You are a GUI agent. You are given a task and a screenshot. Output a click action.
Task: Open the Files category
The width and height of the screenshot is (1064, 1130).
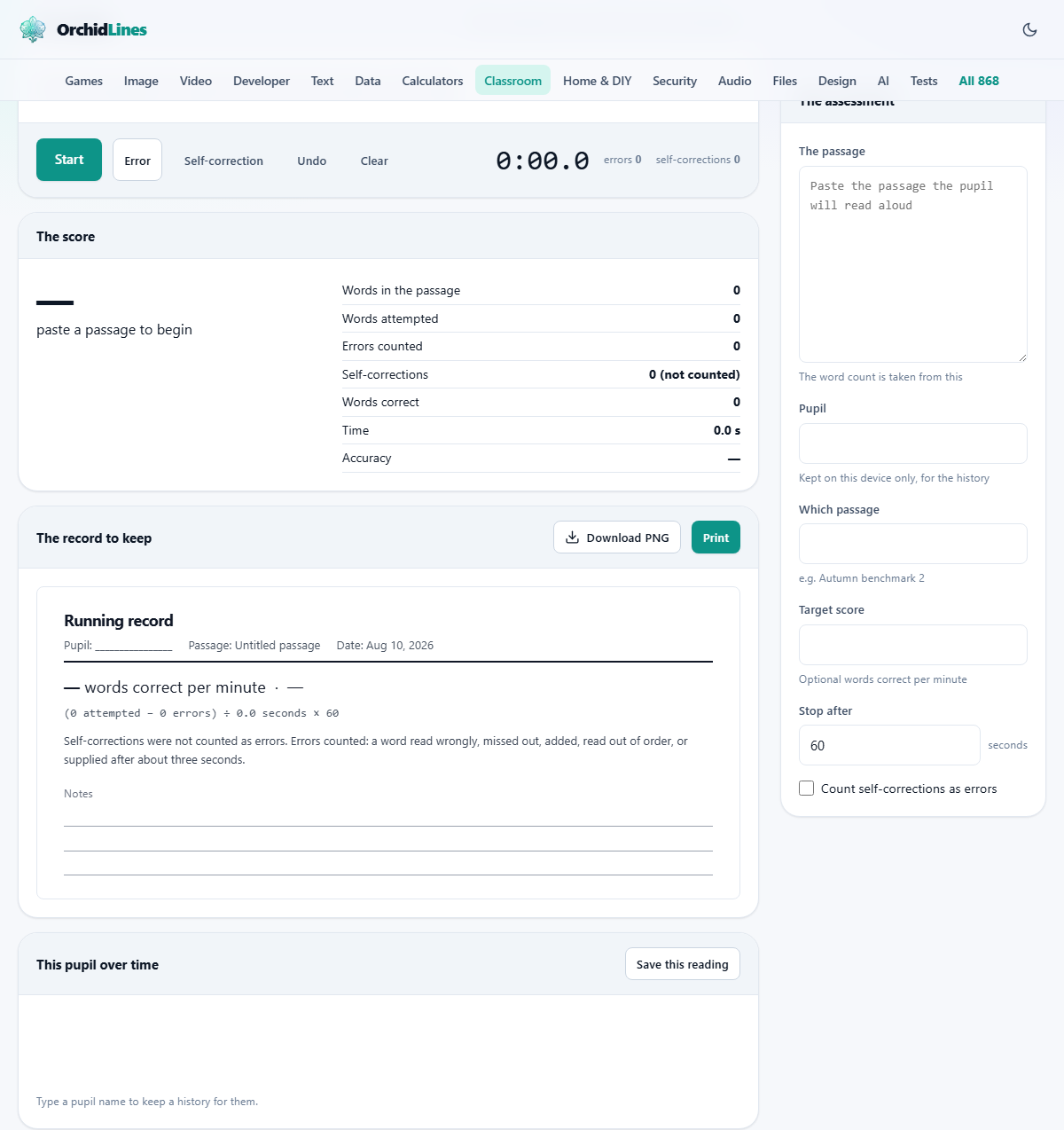coord(785,81)
